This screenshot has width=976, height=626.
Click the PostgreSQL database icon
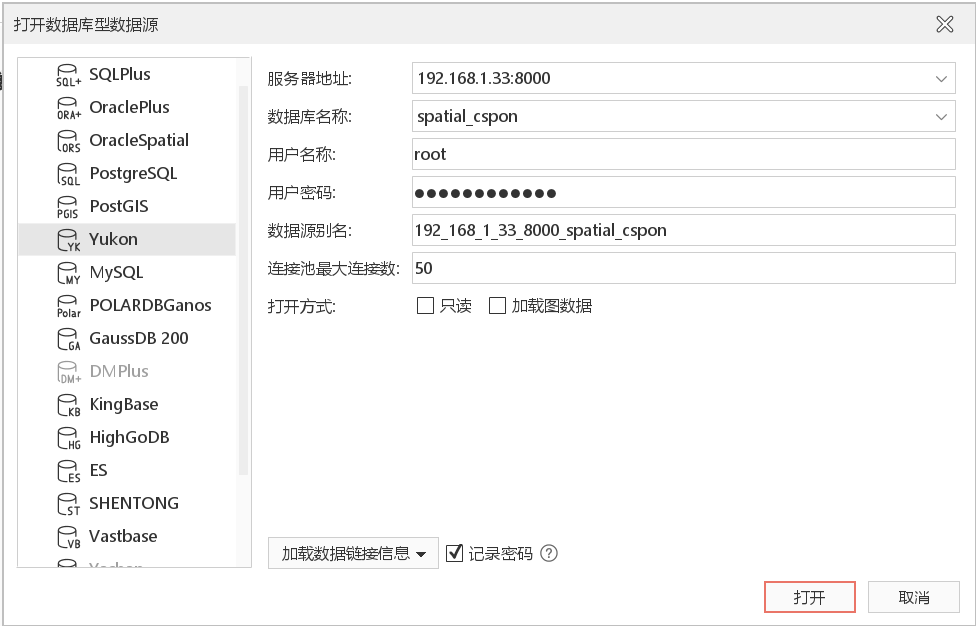[x=68, y=174]
